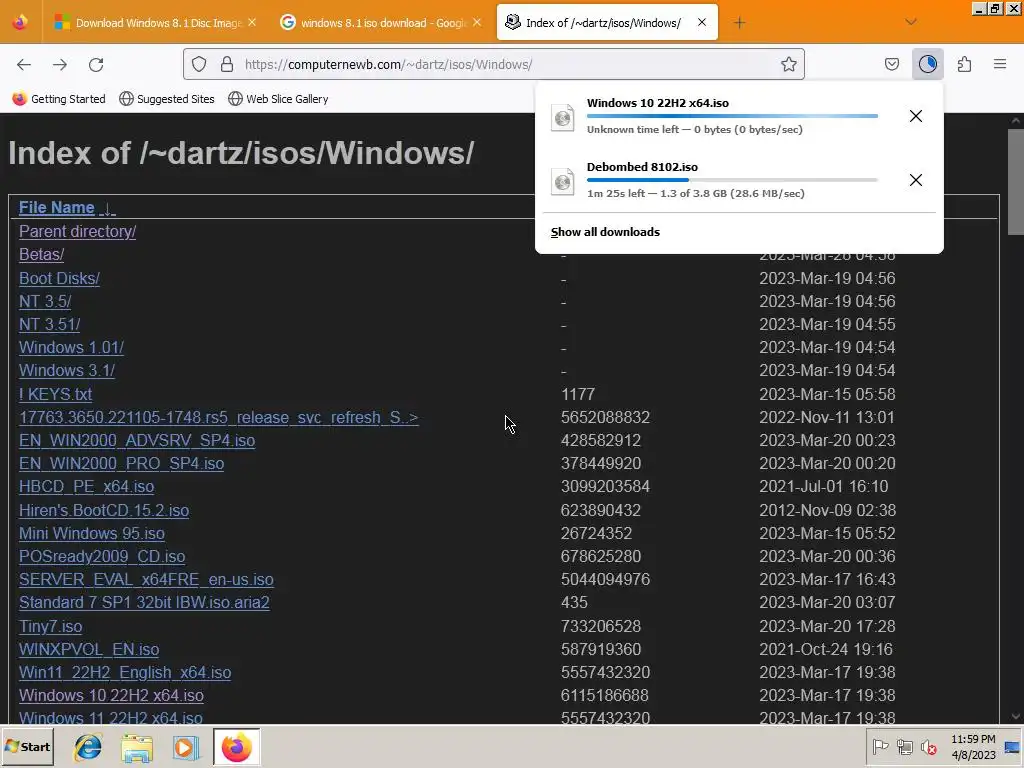Download POSready2009_CD.iso
This screenshot has height=768, width=1024.
click(x=102, y=556)
